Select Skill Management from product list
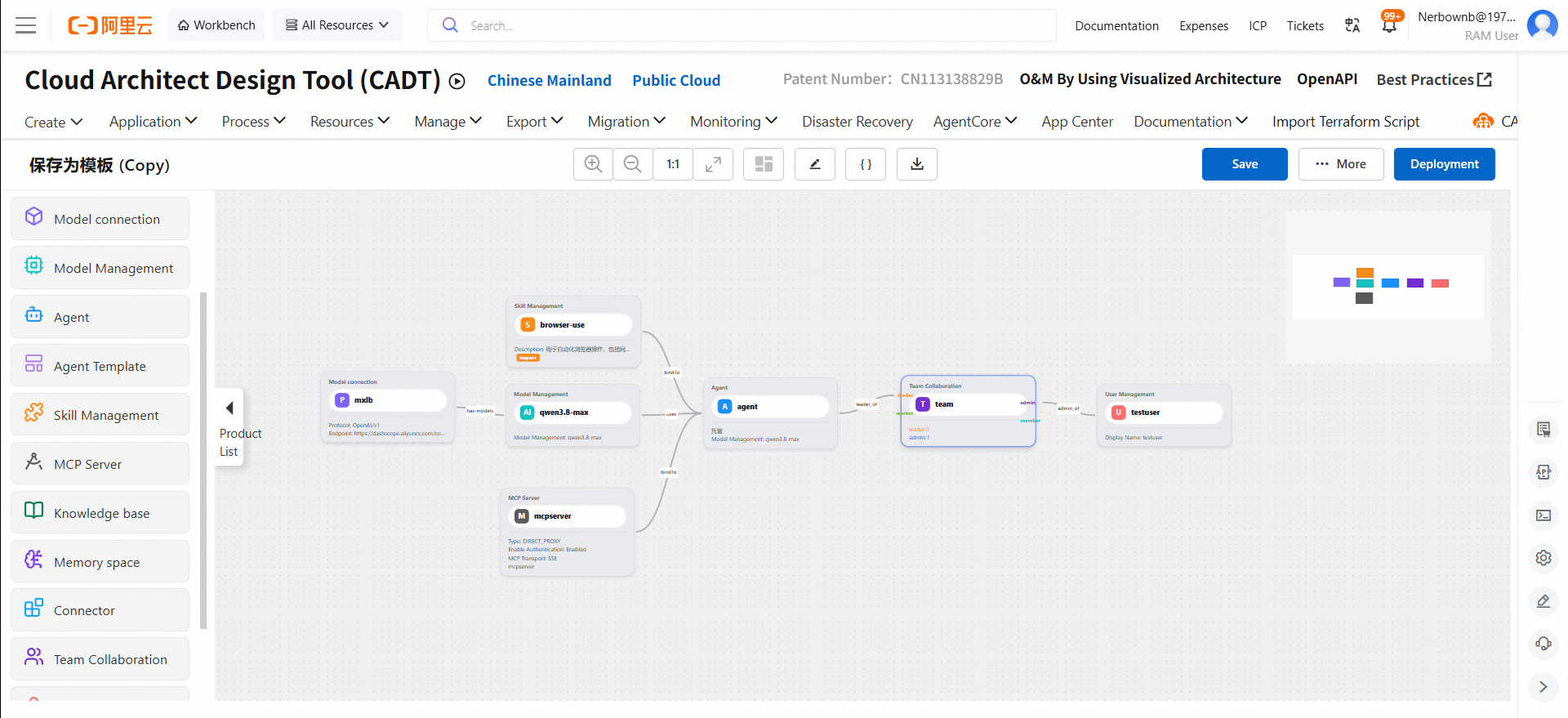 pos(100,414)
